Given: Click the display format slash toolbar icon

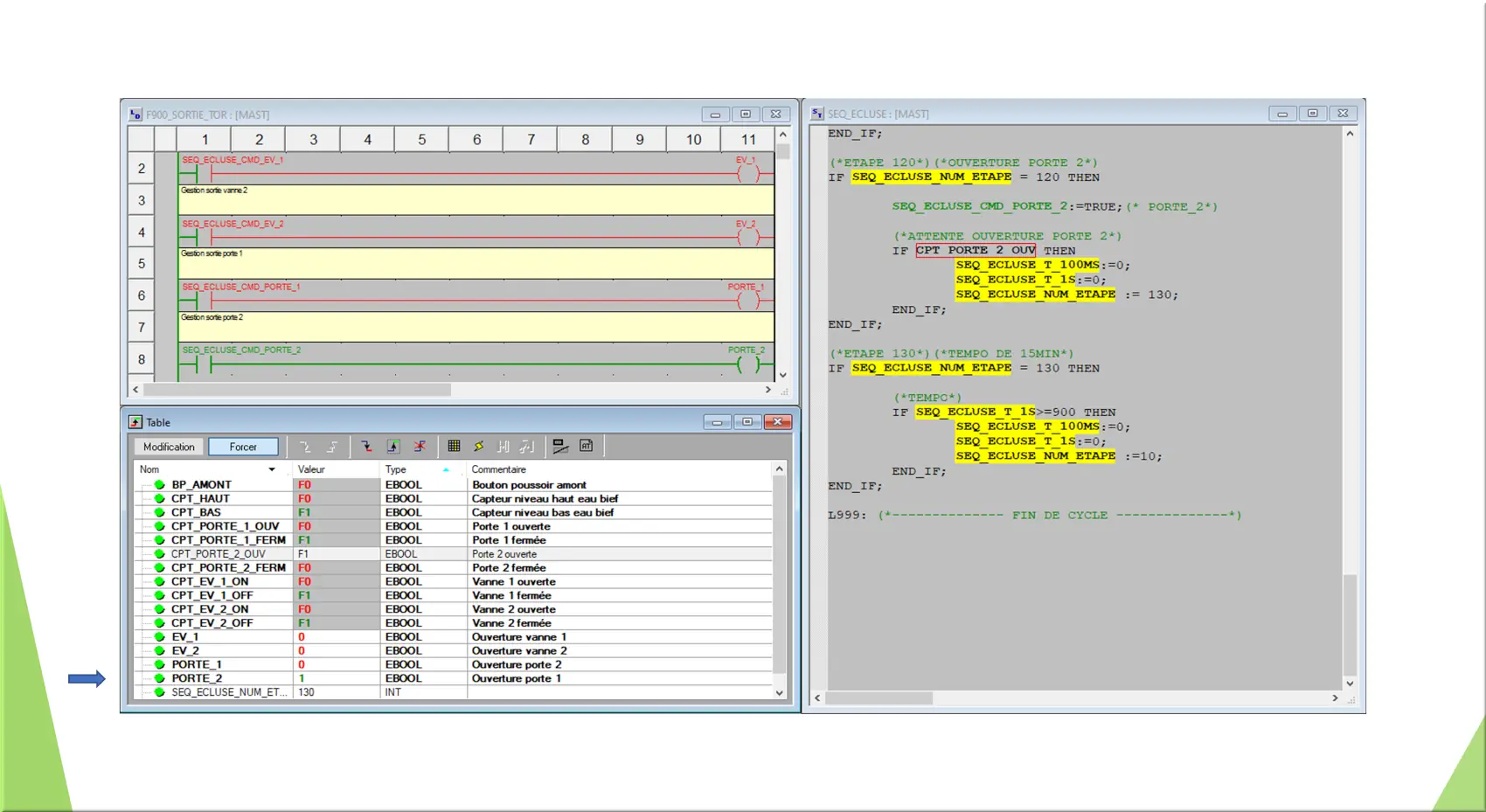Looking at the screenshot, I should tap(560, 447).
